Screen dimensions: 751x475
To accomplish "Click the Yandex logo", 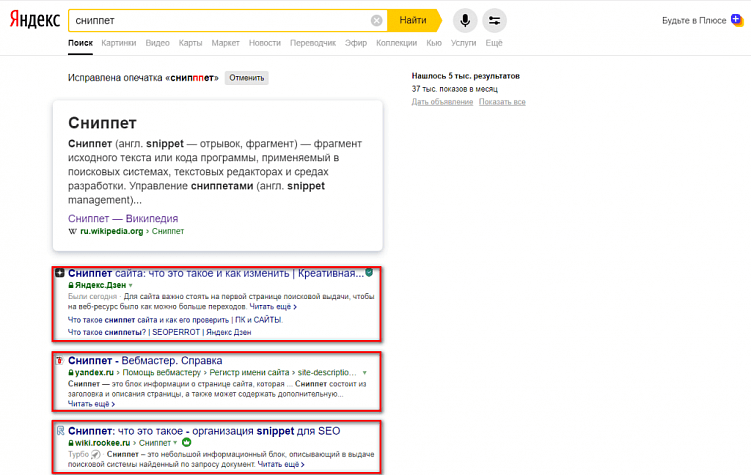I will [x=35, y=20].
